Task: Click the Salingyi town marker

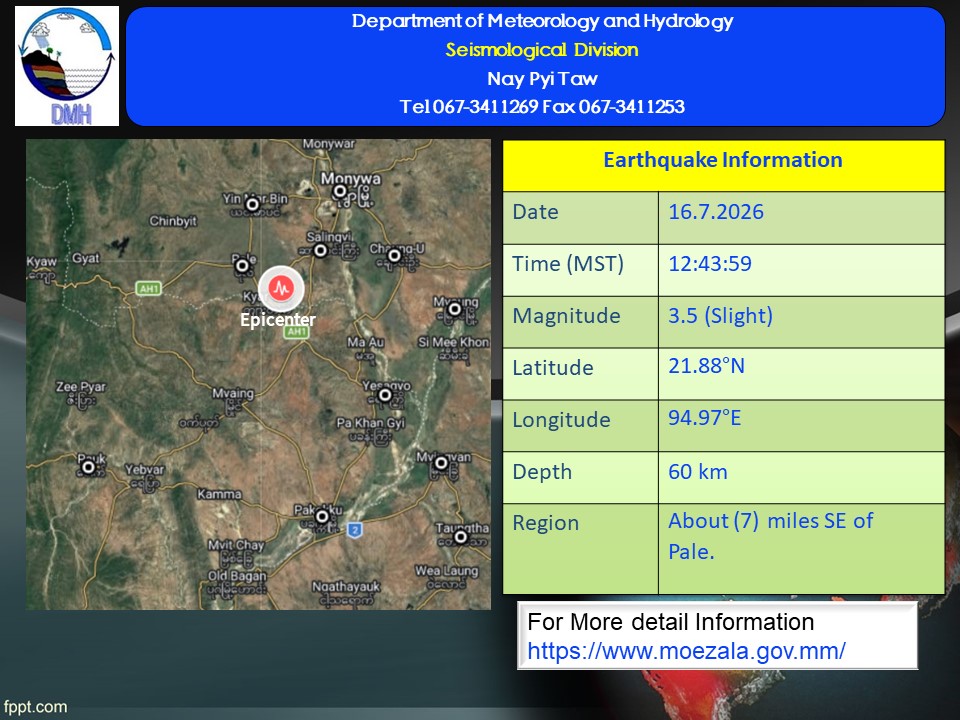Action: point(320,250)
